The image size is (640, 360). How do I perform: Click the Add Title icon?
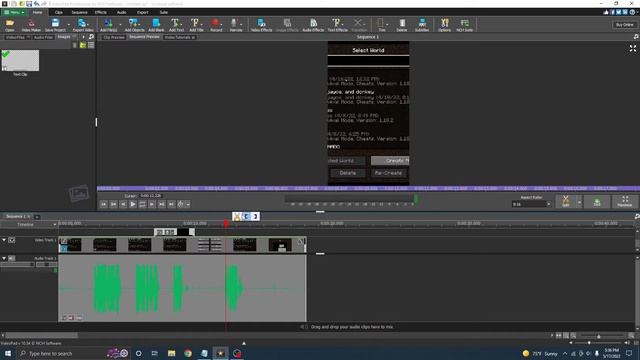point(196,25)
